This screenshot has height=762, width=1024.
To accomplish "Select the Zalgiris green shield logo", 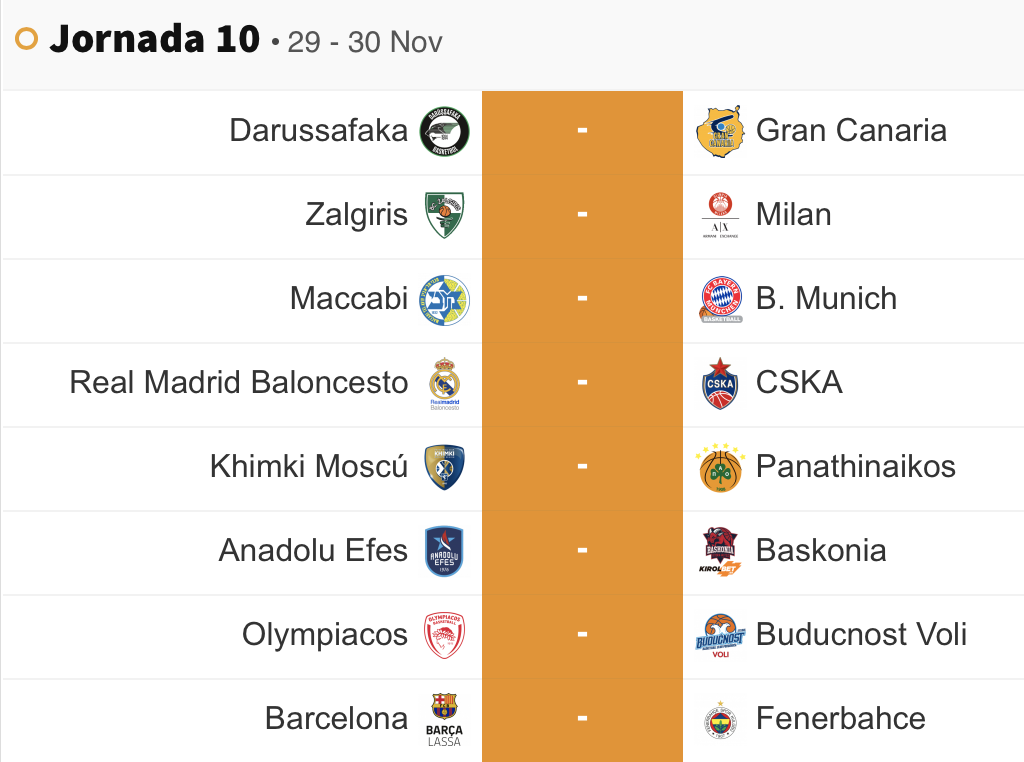I will [444, 215].
